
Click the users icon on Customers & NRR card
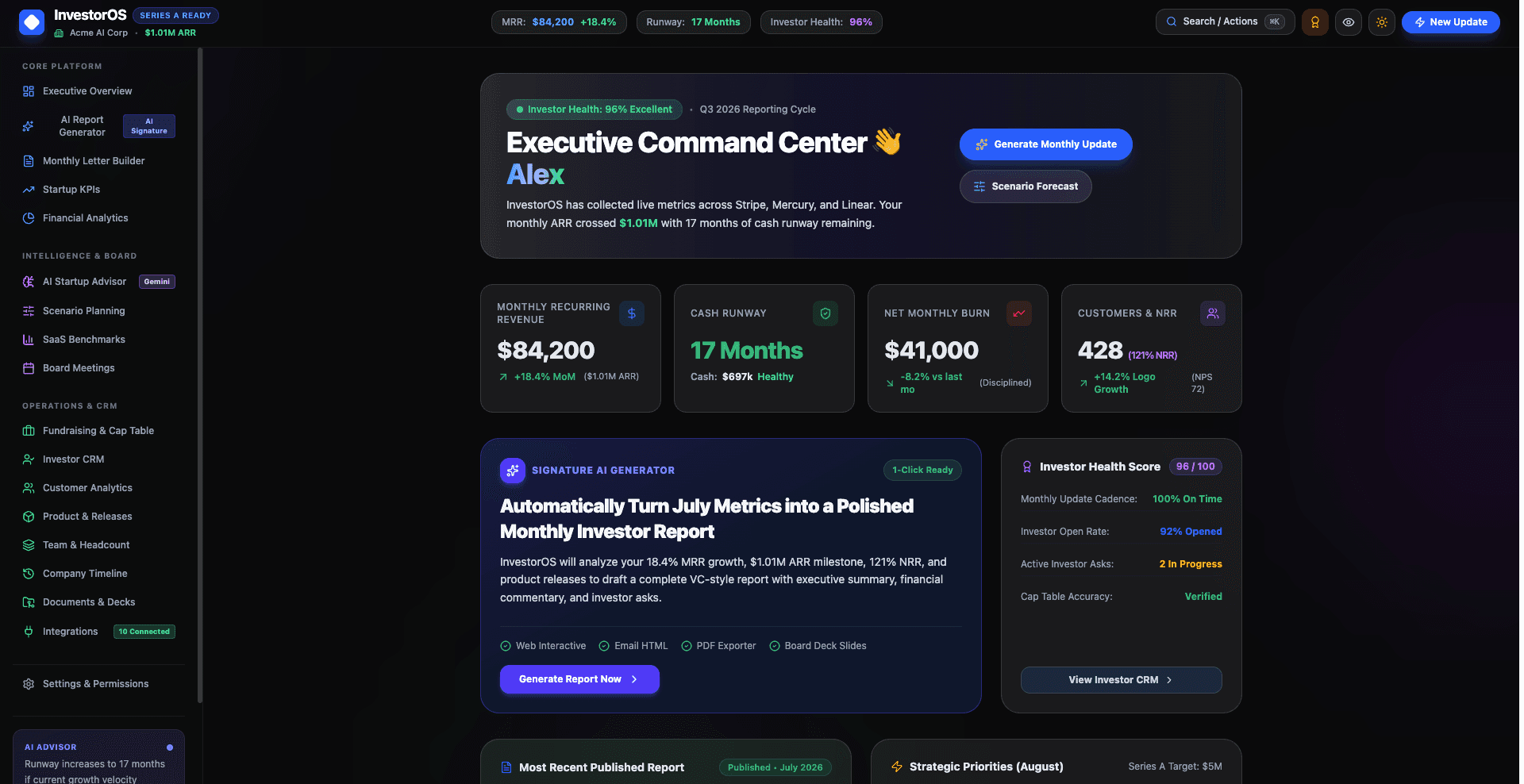1213,313
